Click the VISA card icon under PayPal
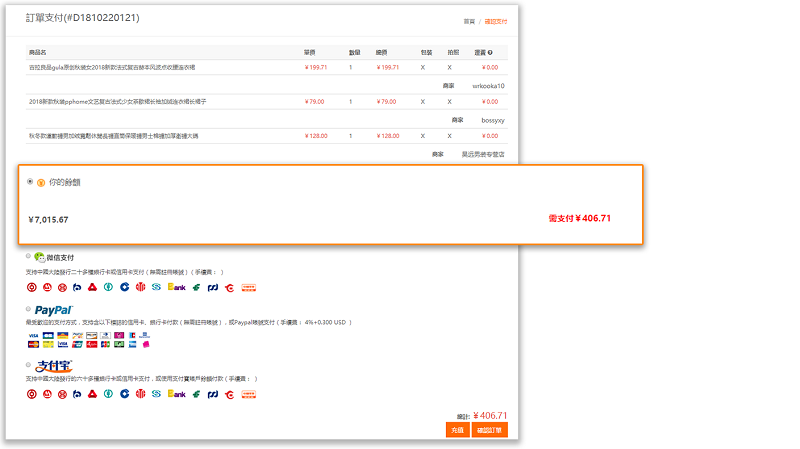The height and width of the screenshot is (449, 800). pyautogui.click(x=33, y=335)
